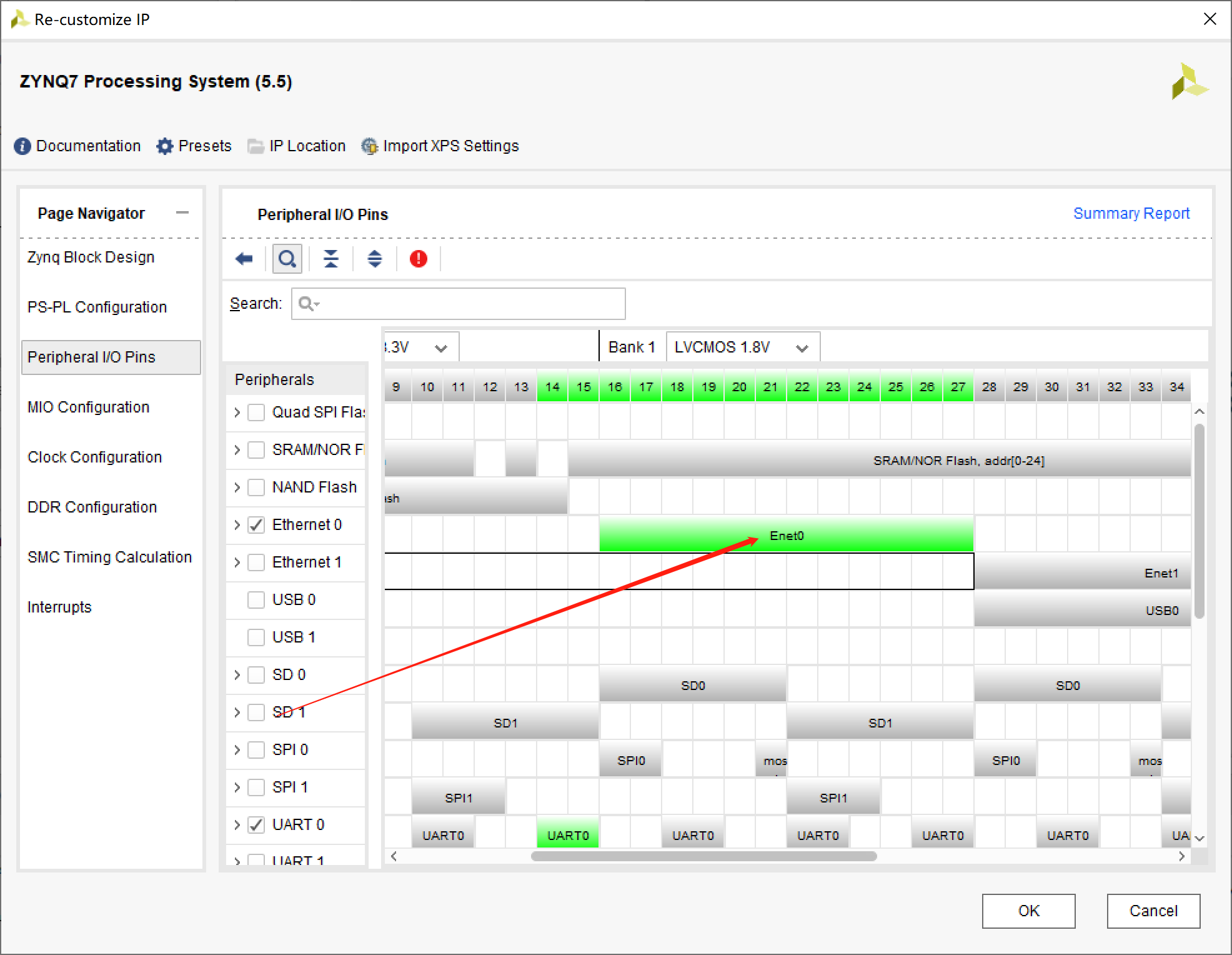Click the Summary Report link
This screenshot has height=955, width=1232.
click(1132, 213)
